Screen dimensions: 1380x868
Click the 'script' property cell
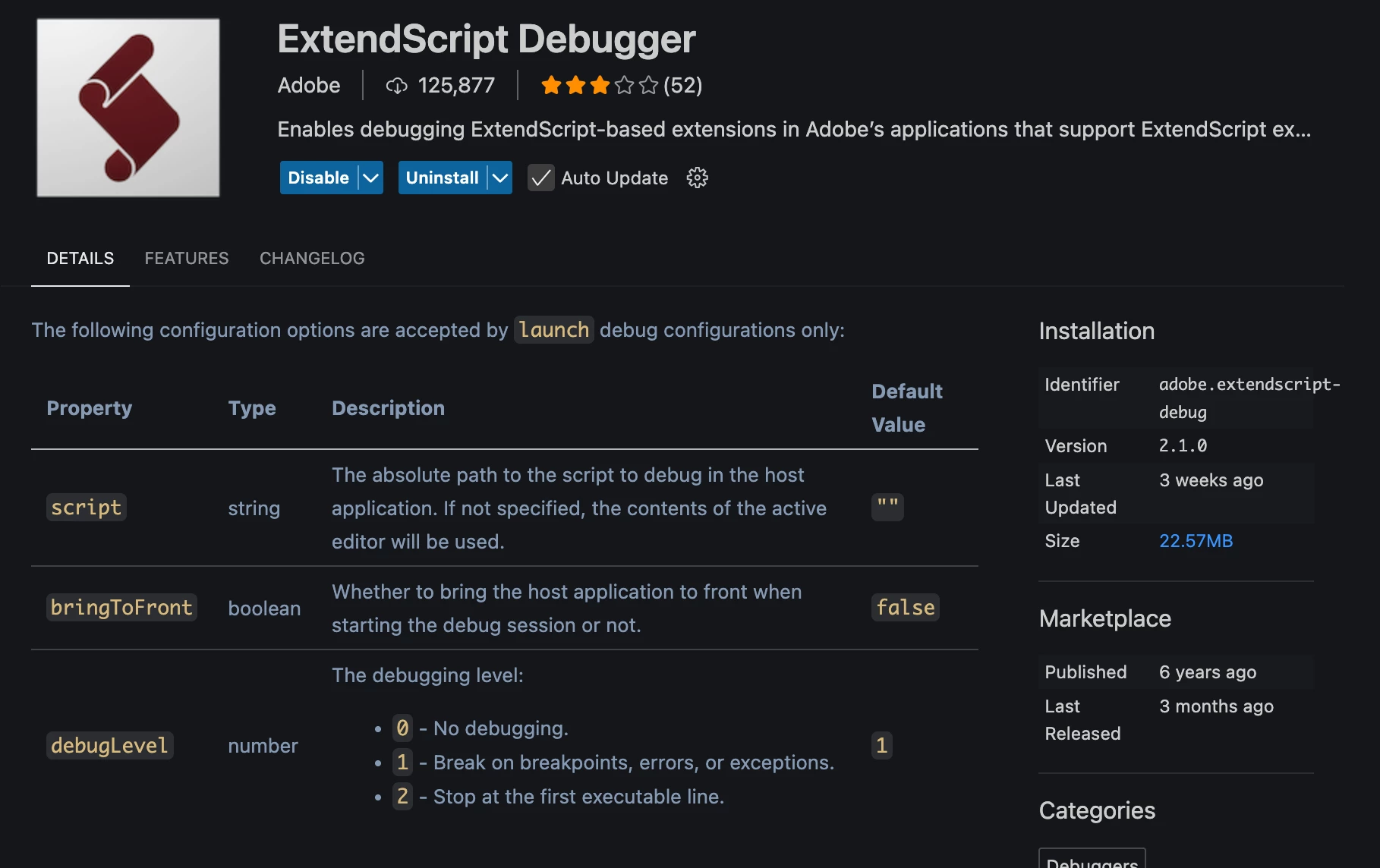coord(87,507)
